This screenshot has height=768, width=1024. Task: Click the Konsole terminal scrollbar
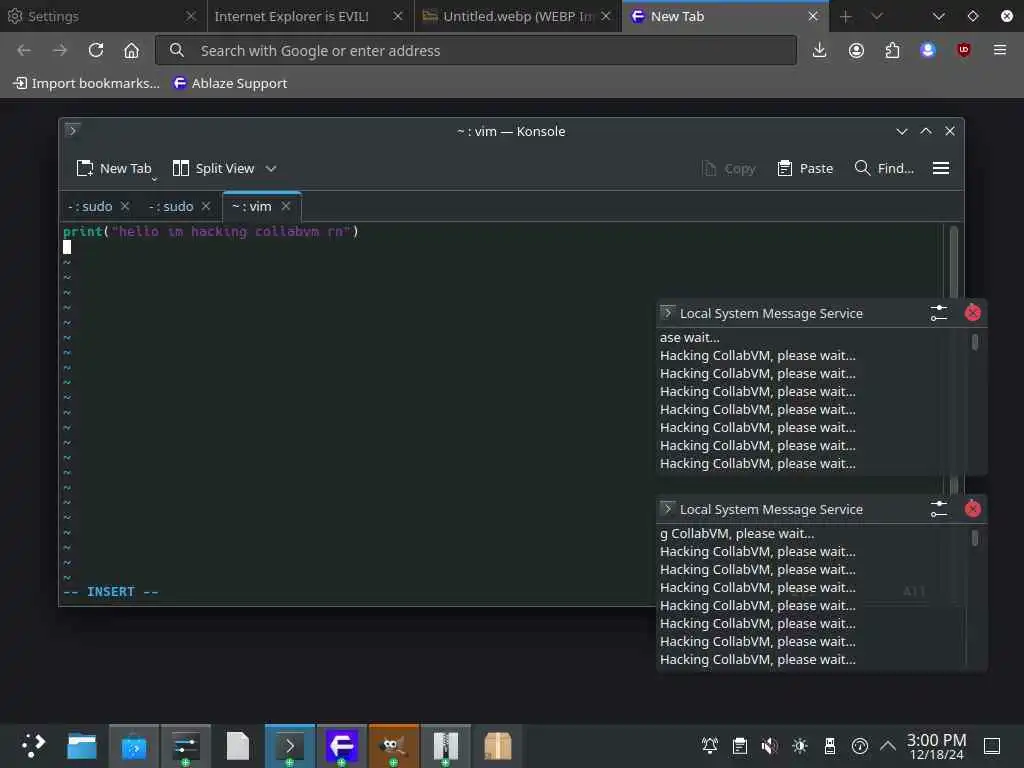click(x=953, y=261)
